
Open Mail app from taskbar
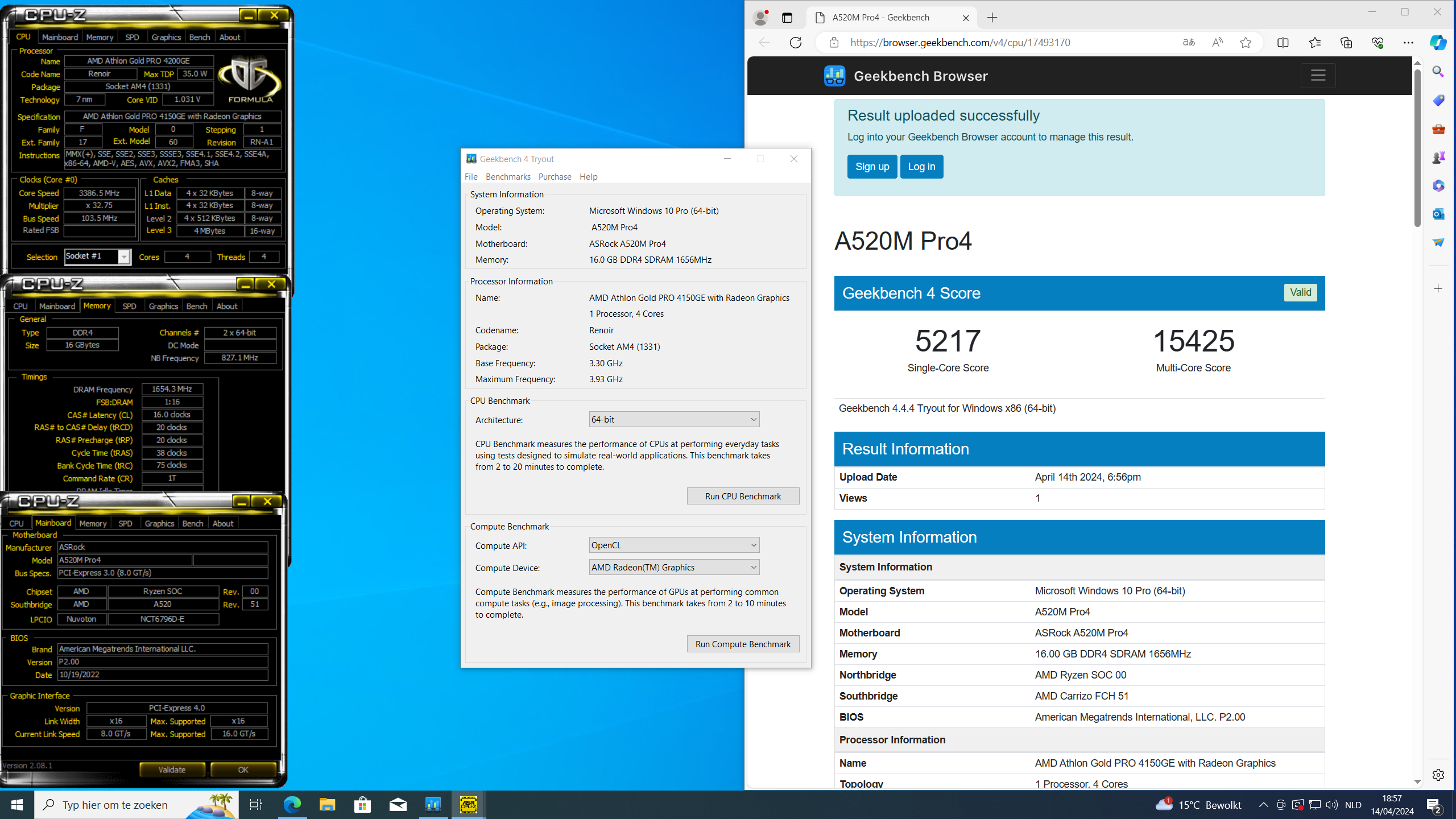point(398,805)
